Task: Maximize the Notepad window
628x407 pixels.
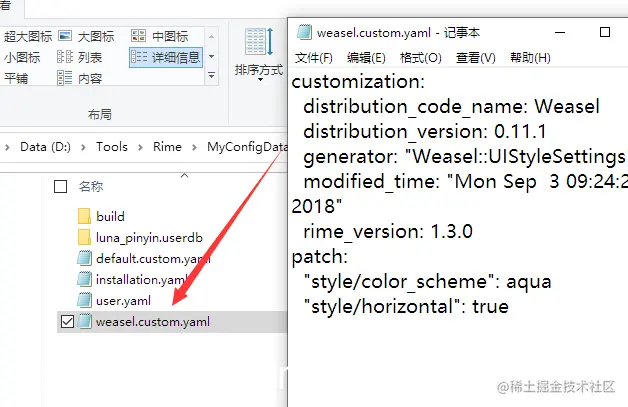Action: [605, 32]
